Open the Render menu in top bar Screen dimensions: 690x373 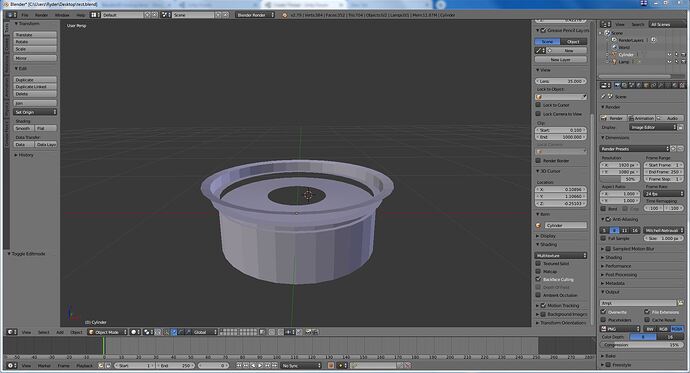tap(41, 15)
